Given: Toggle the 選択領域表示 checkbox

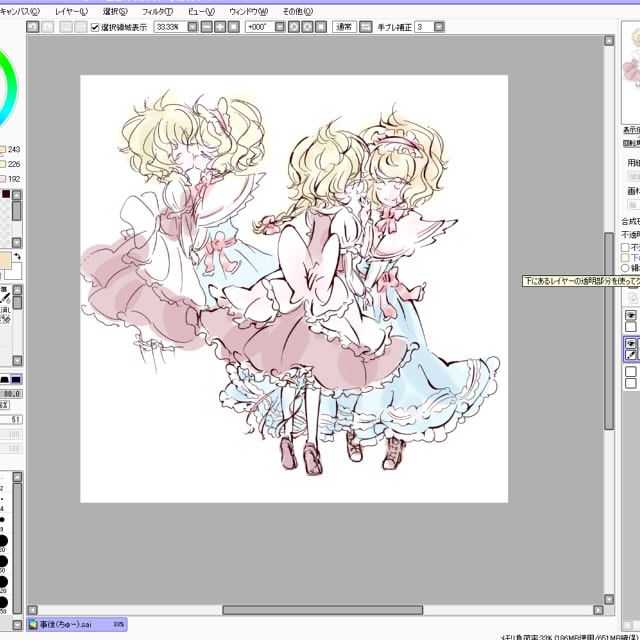Looking at the screenshot, I should [x=95, y=27].
